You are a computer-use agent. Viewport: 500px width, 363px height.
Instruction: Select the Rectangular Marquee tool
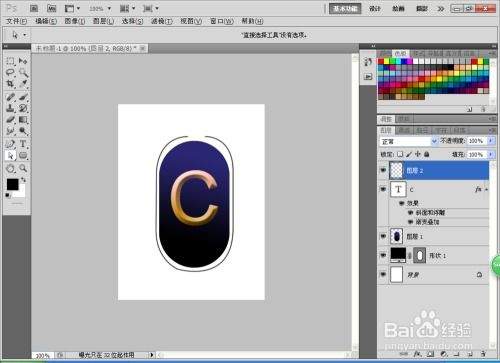click(x=10, y=61)
